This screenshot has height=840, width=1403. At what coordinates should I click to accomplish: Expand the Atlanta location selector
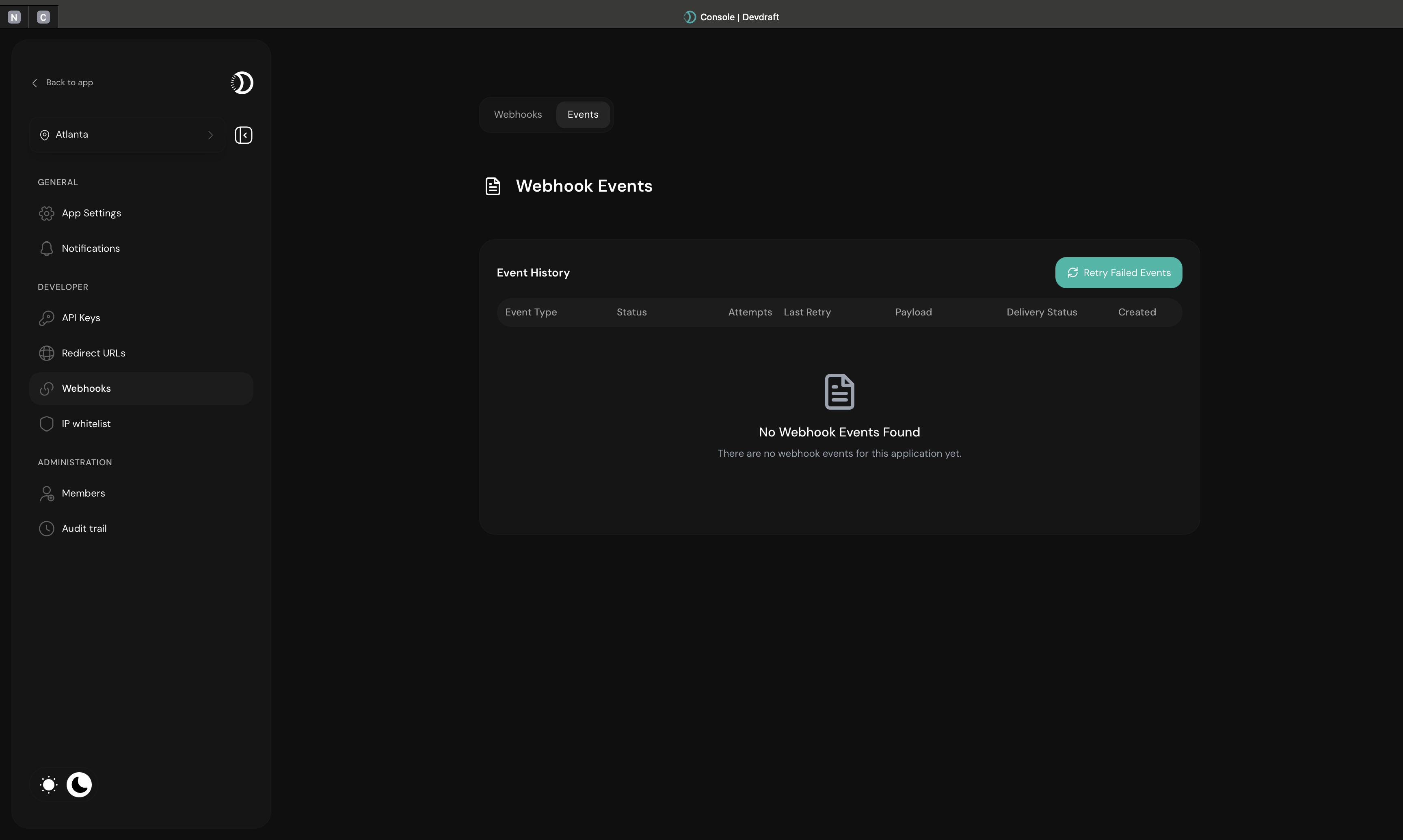[126, 135]
